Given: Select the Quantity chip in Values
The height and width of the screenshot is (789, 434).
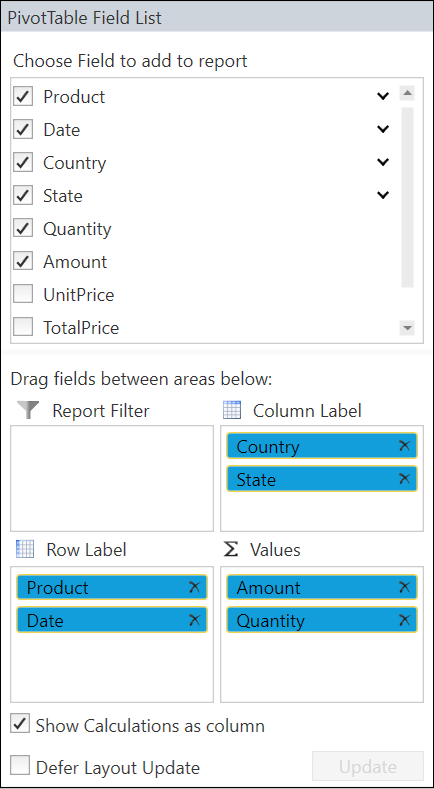Looking at the screenshot, I should pos(322,620).
